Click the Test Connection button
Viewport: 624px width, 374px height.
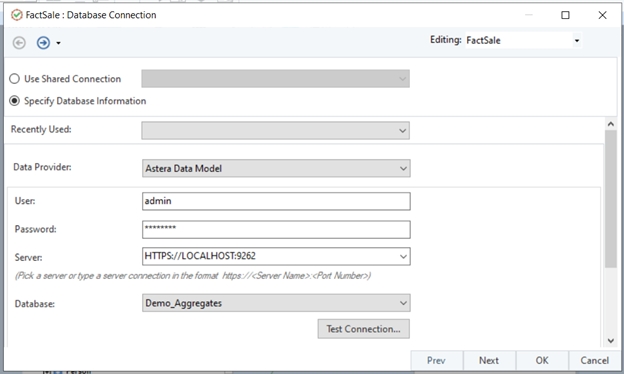point(363,329)
